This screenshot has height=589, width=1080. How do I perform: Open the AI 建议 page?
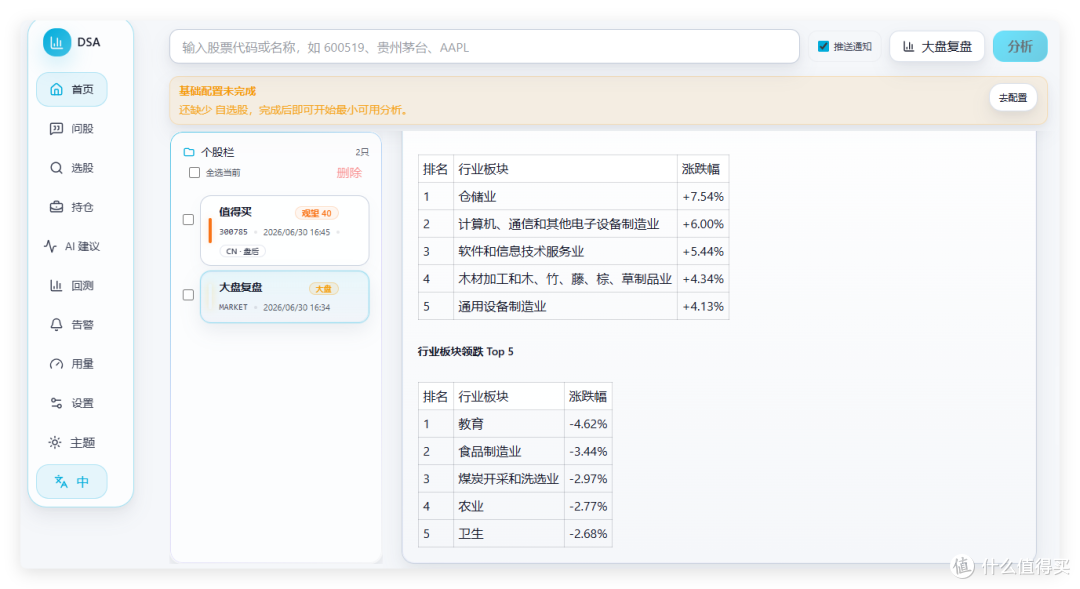pyautogui.click(x=72, y=247)
